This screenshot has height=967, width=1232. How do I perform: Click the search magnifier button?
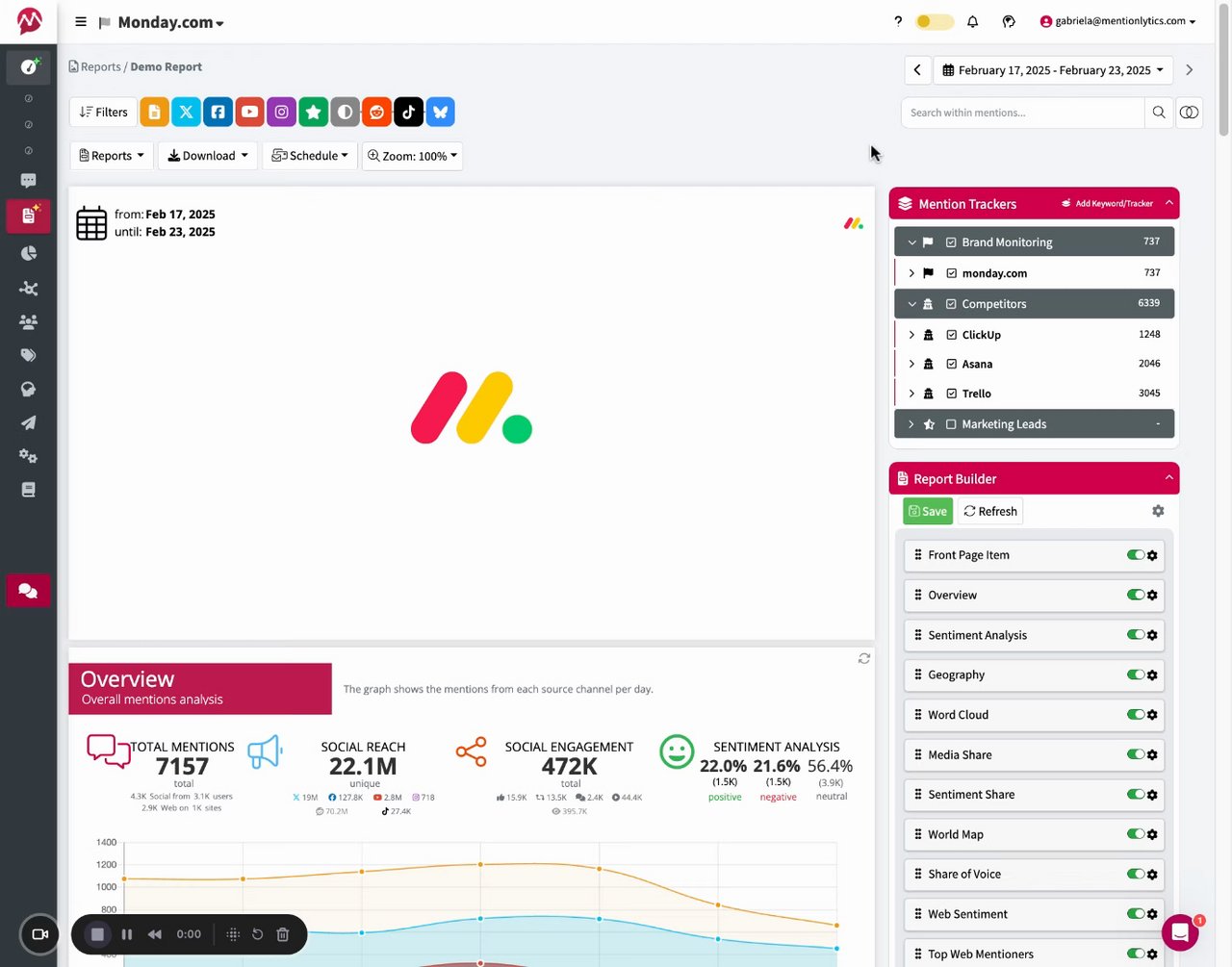pos(1159,113)
